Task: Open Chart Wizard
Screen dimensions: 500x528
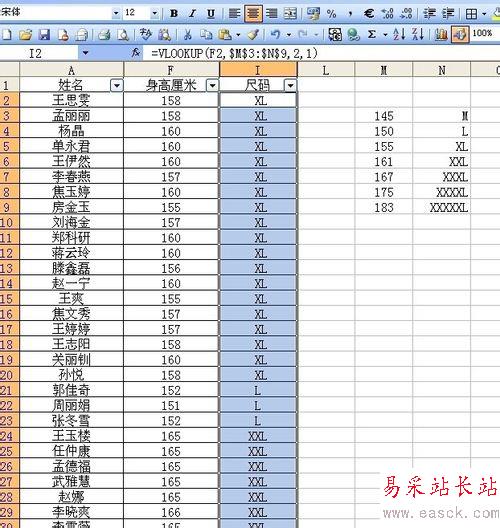Action: [441, 34]
